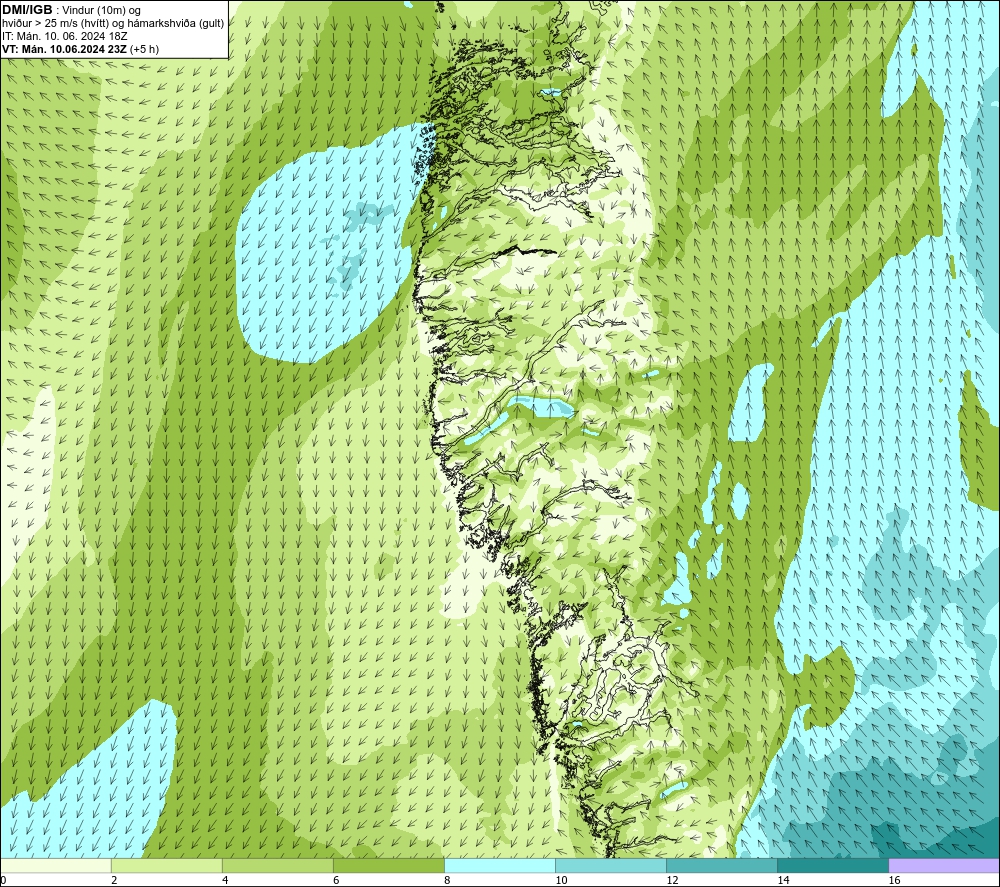1000x887 pixels.
Task: Click the light cyan 8–10 m/s legend swatch
Action: tap(500, 866)
